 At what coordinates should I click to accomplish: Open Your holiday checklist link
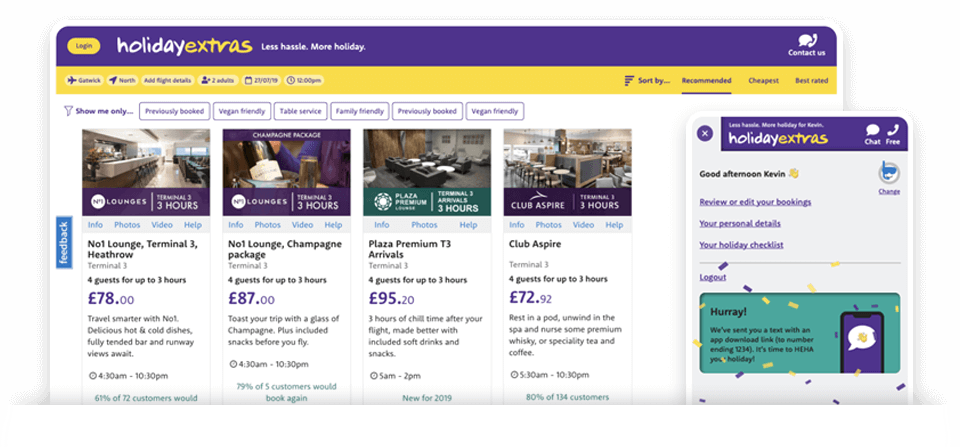(x=741, y=245)
